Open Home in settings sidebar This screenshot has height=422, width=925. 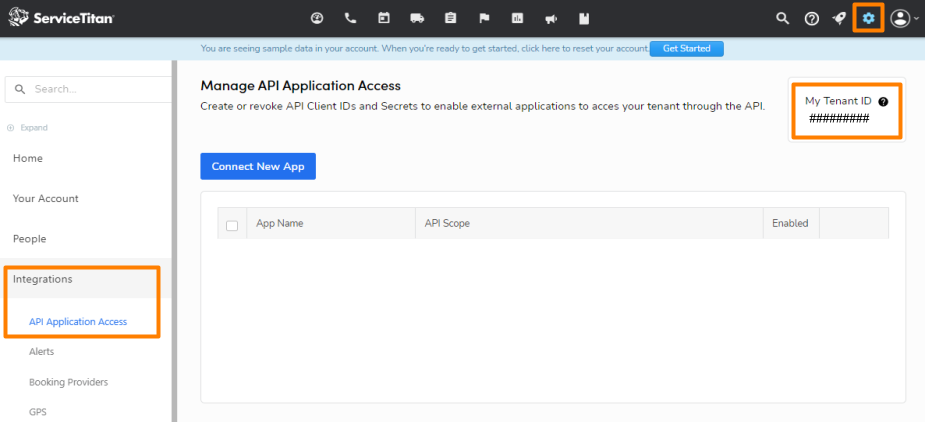pyautogui.click(x=28, y=158)
